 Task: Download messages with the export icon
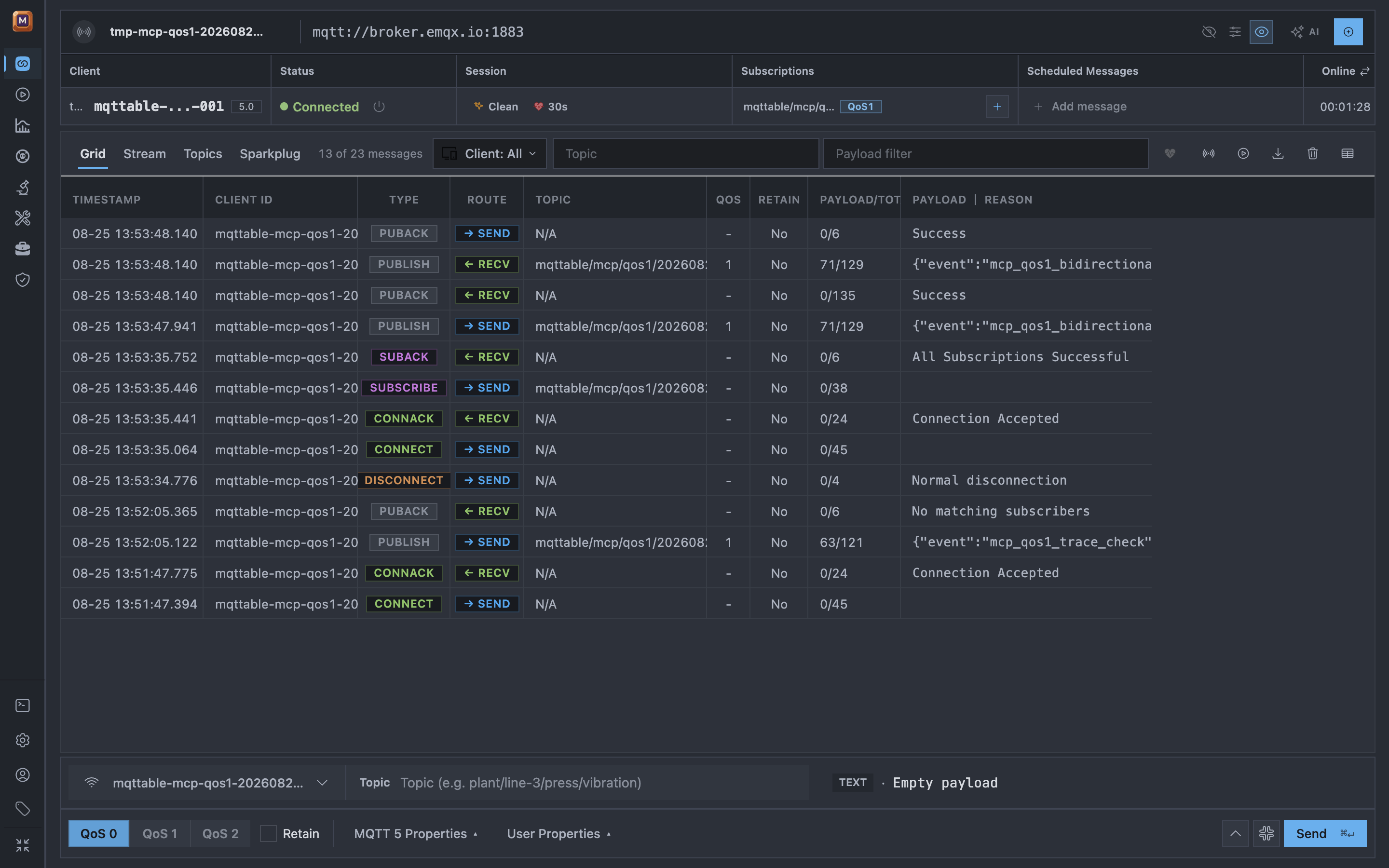point(1278,153)
